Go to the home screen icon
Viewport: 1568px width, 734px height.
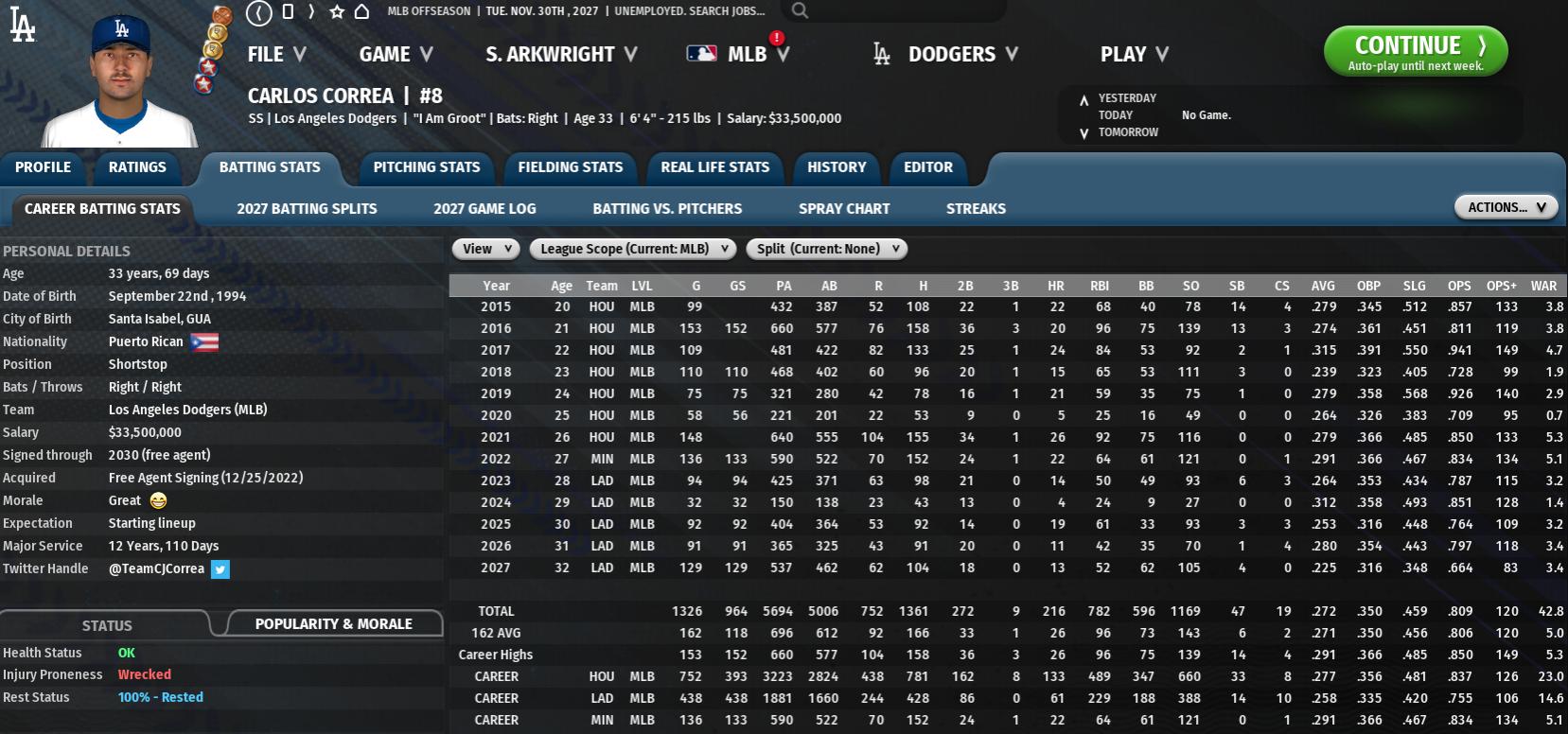coord(361,11)
